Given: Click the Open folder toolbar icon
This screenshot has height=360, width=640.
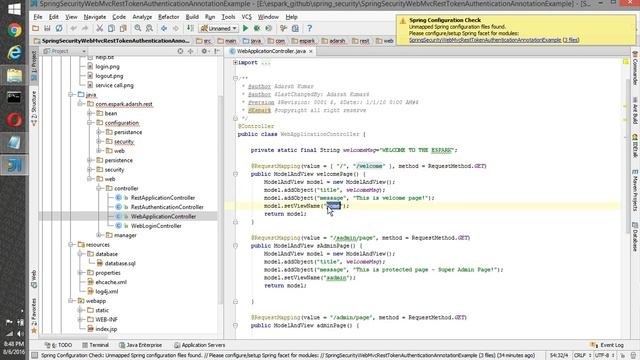Looking at the screenshot, I should pos(36,29).
